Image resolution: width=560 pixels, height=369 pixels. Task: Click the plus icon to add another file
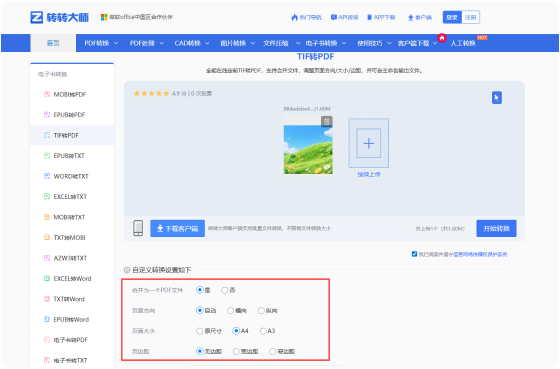click(x=369, y=143)
